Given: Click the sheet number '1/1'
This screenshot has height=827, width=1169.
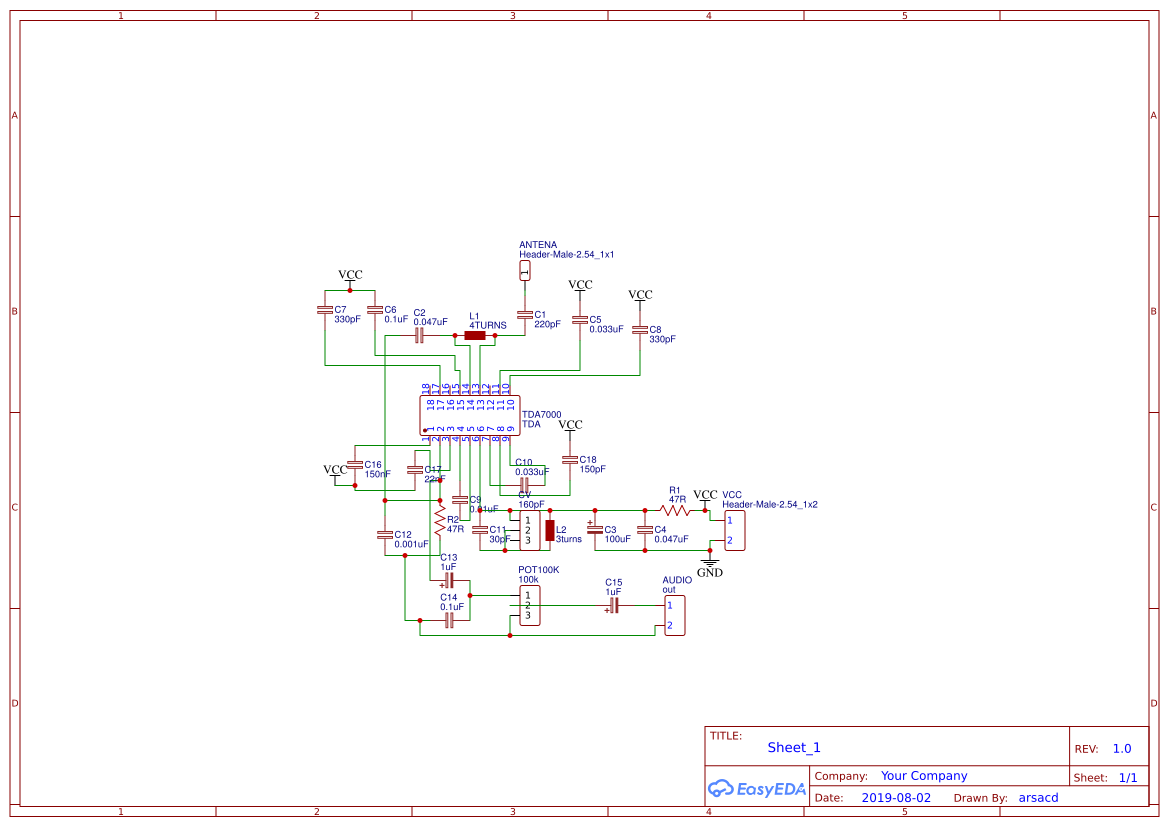Looking at the screenshot, I should pos(1128,778).
